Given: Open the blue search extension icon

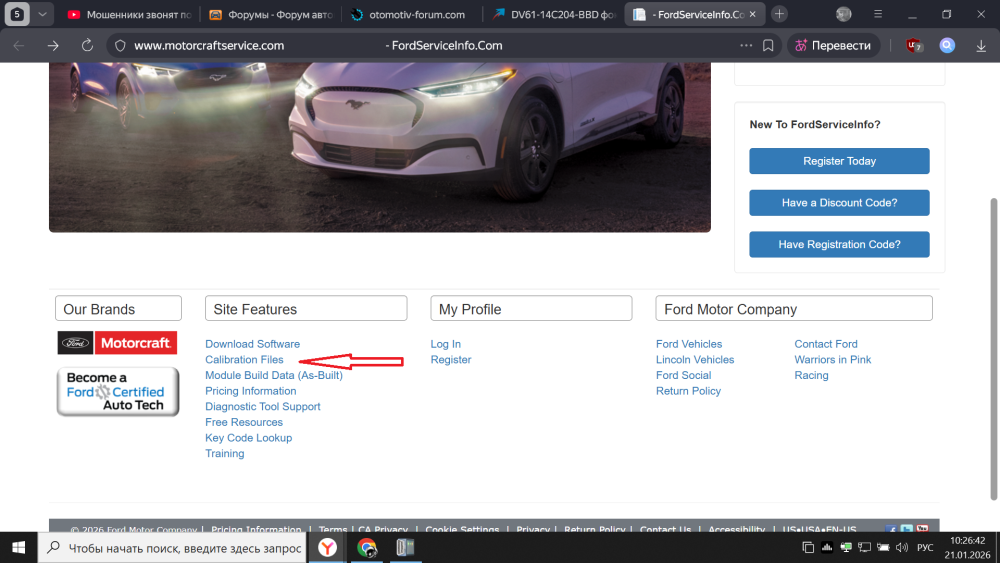Looking at the screenshot, I should pos(947,45).
